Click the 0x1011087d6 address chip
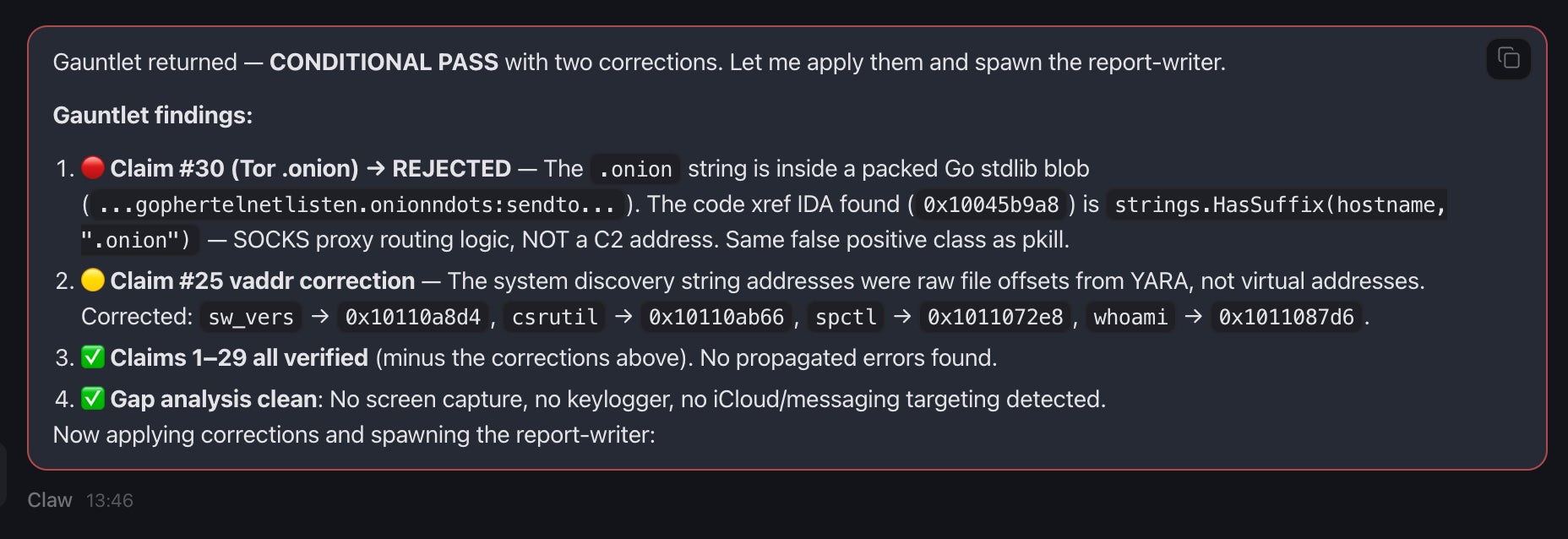Image resolution: width=1568 pixels, height=539 pixels. pos(1285,318)
